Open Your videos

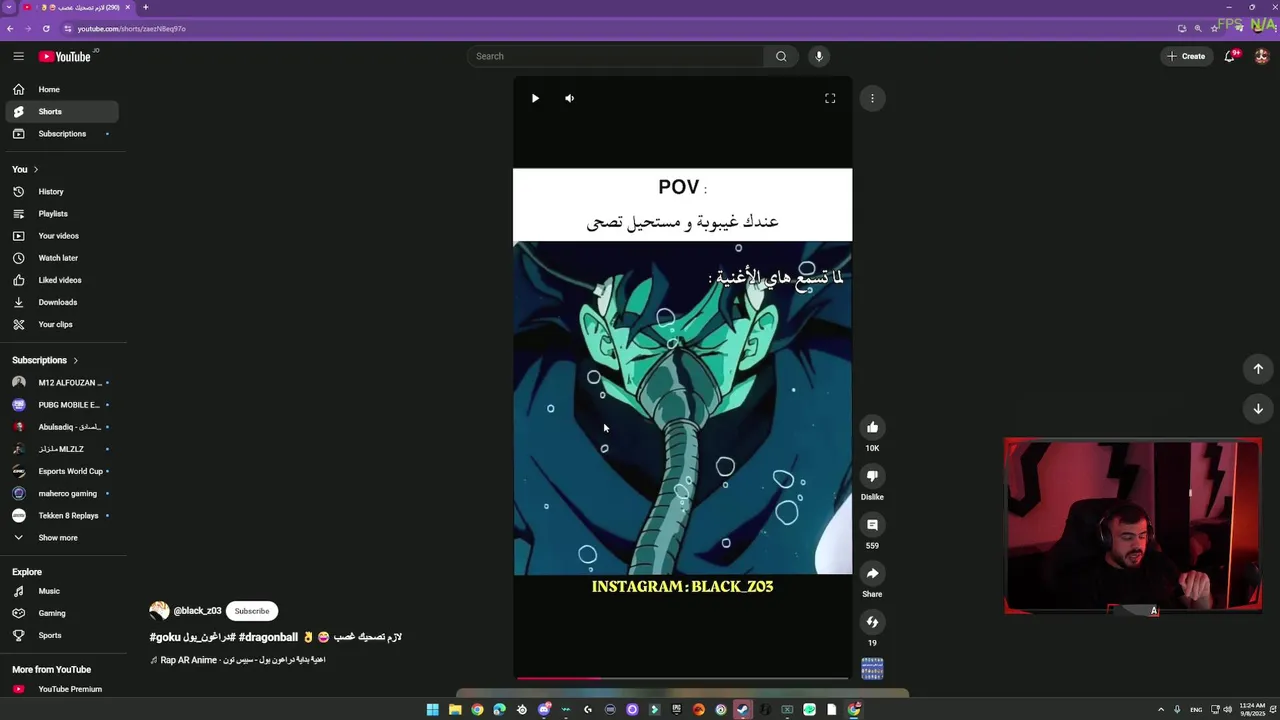tap(60, 235)
